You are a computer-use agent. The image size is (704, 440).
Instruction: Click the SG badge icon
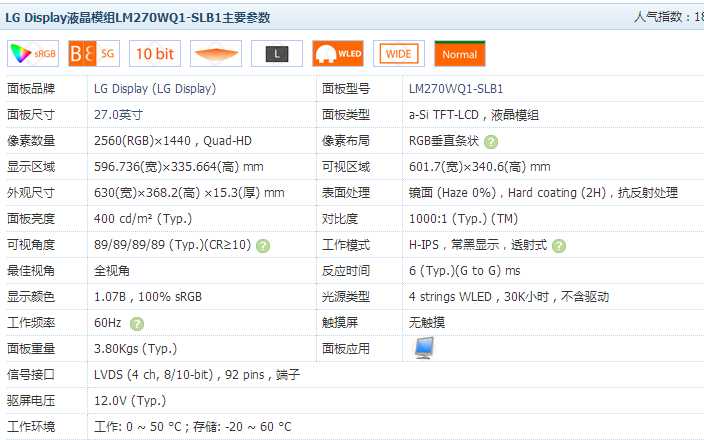[x=94, y=54]
